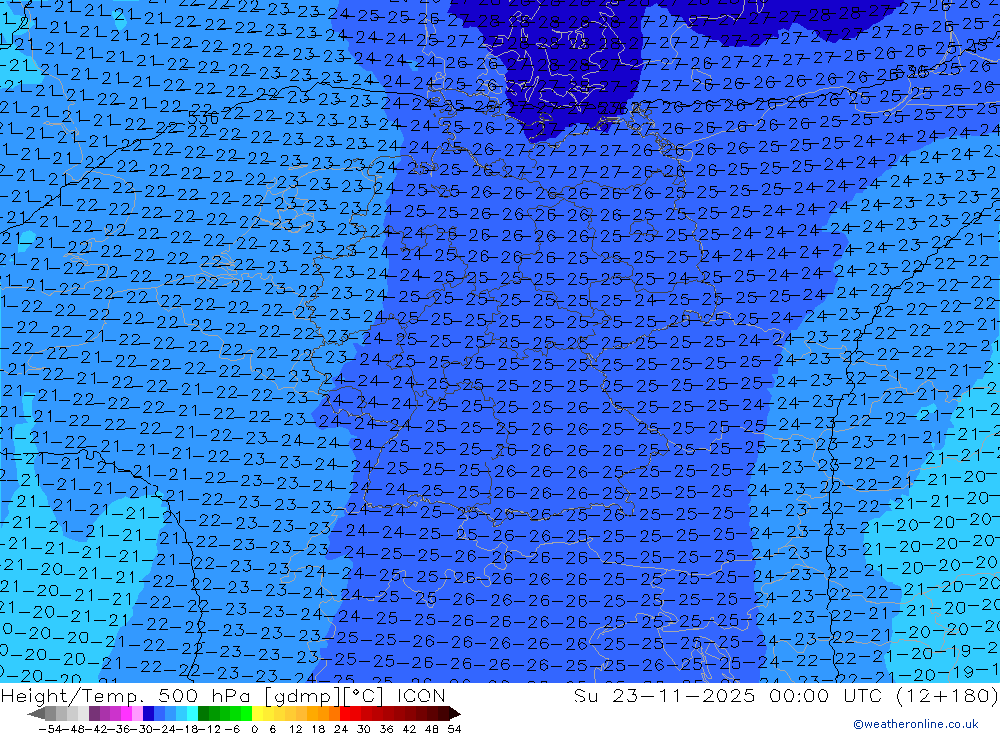The width and height of the screenshot is (1000, 733).
Task: Select the bright red swatch at 24
Action: [345, 714]
